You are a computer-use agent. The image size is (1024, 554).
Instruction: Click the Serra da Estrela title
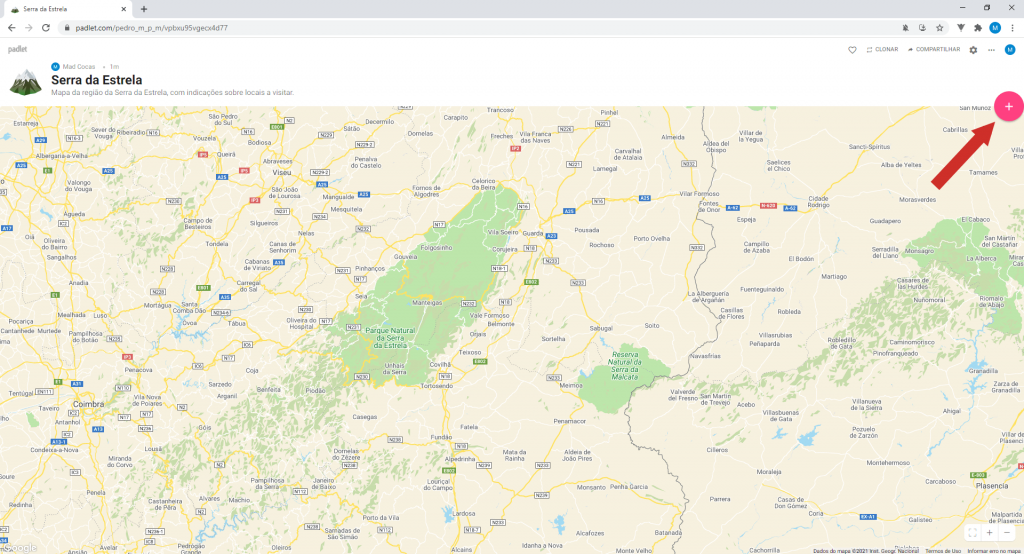pos(97,80)
